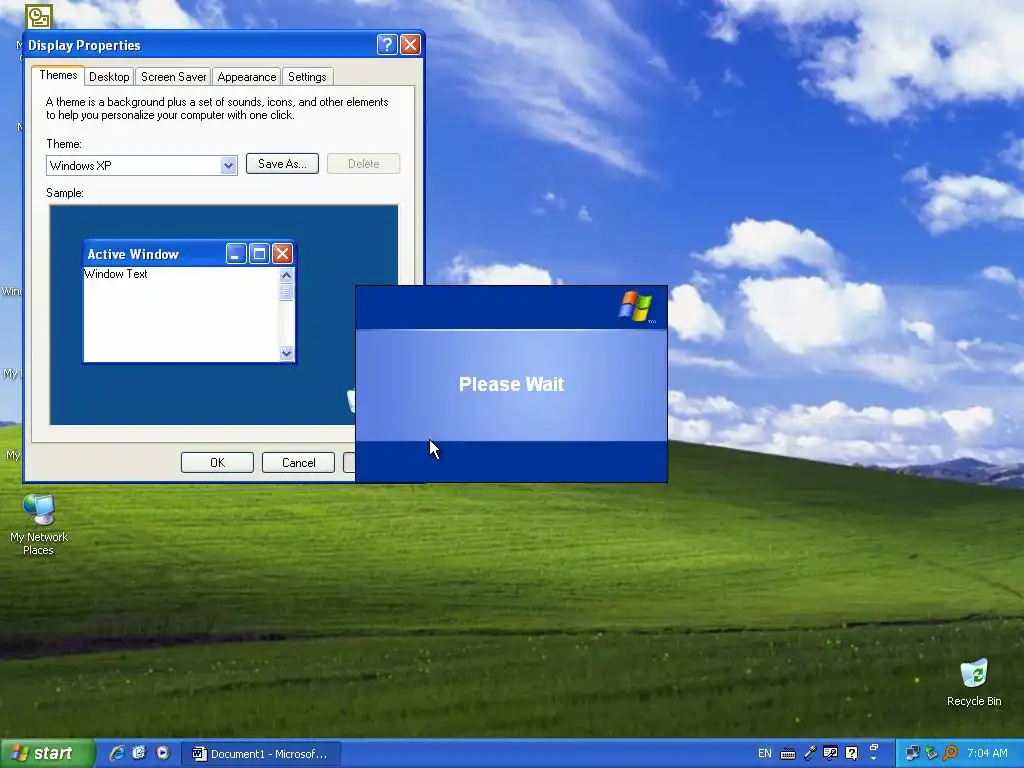The image size is (1024, 768).
Task: Click the language bar restore icon
Action: (x=874, y=747)
